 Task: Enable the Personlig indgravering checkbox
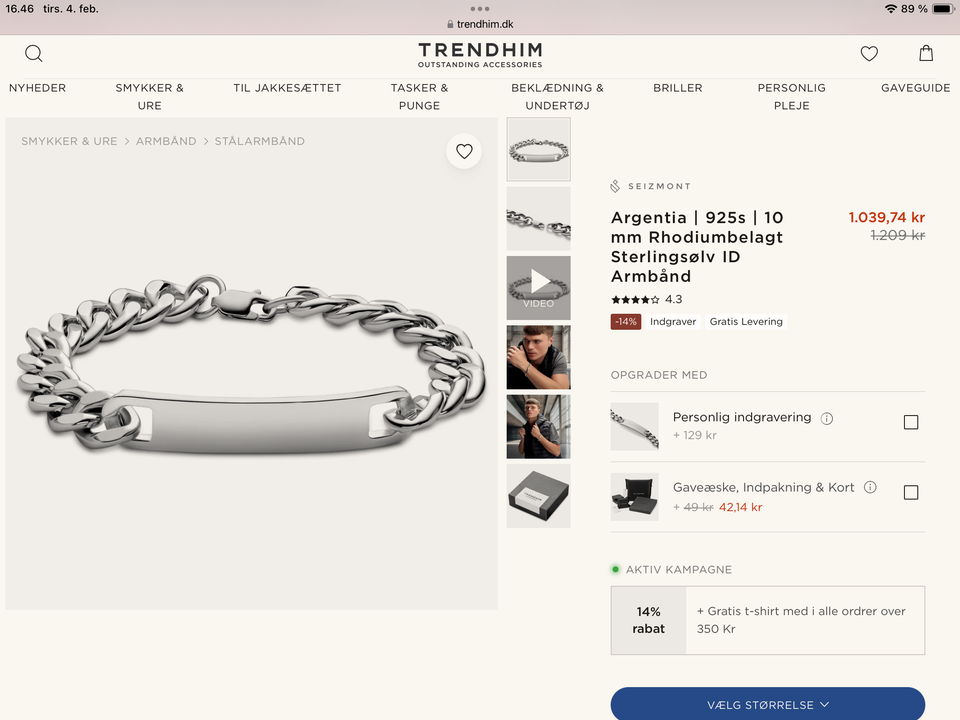click(911, 422)
